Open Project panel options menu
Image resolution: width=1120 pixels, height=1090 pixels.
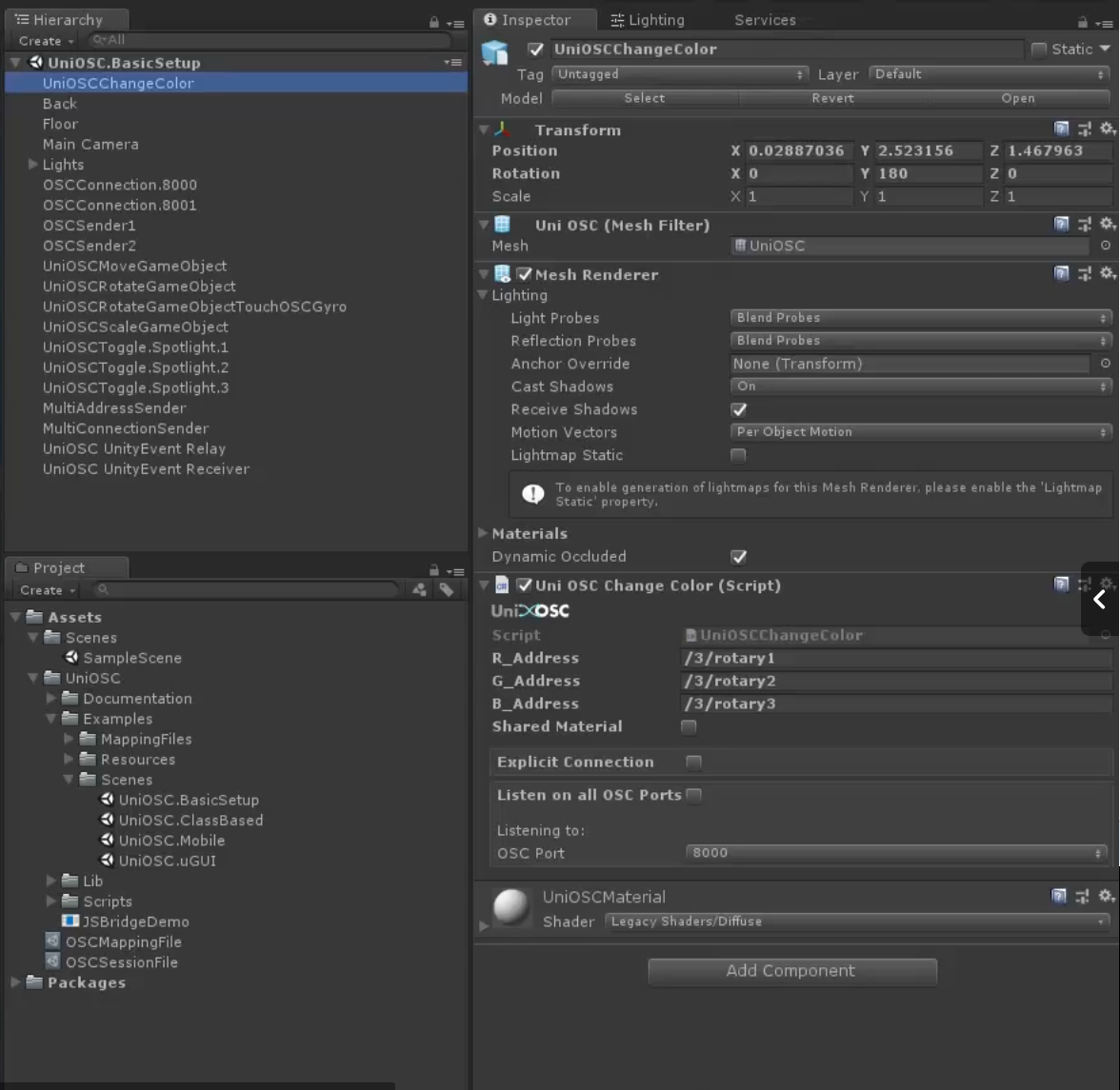click(455, 572)
